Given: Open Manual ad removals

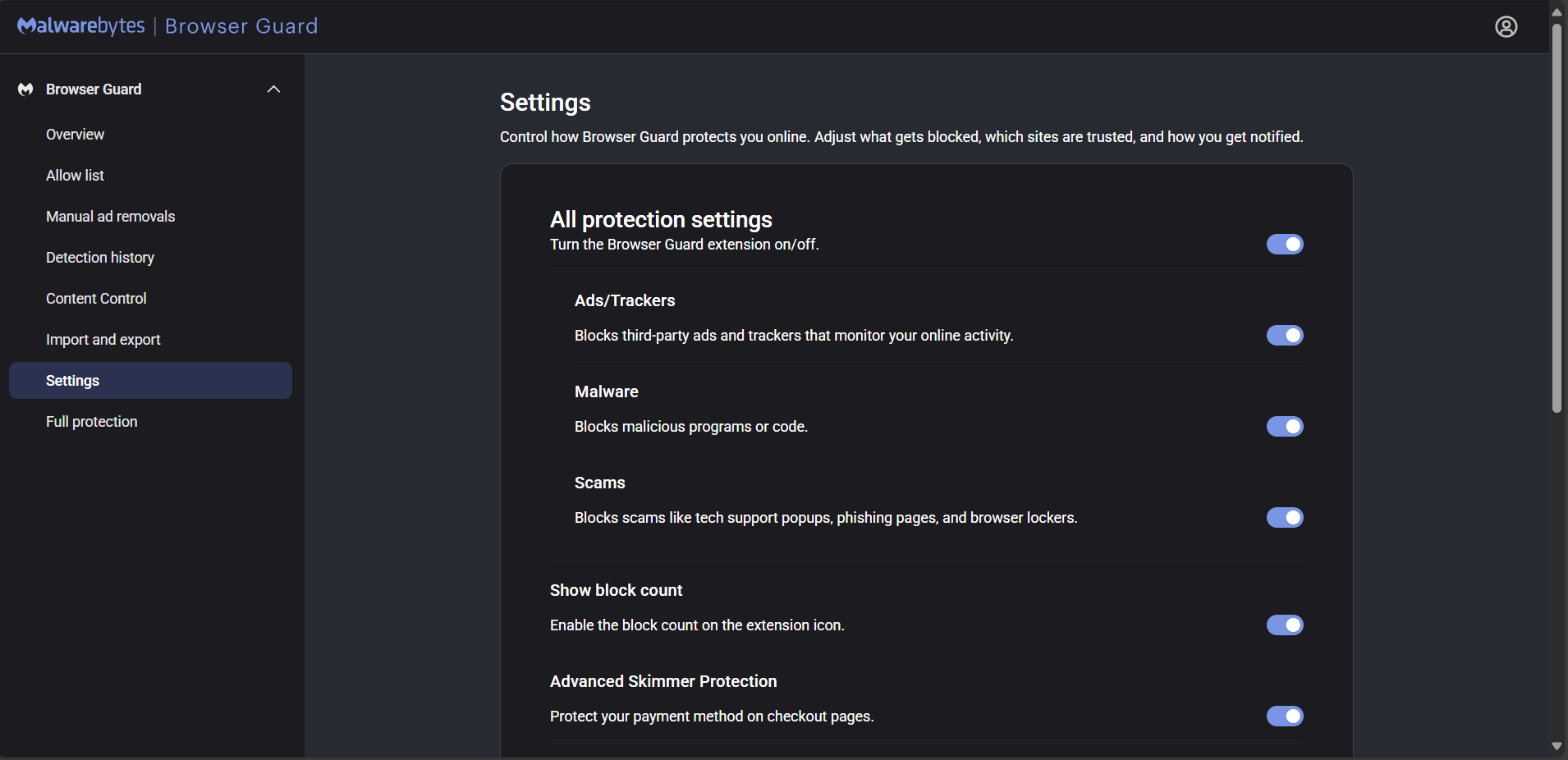Looking at the screenshot, I should click(110, 217).
